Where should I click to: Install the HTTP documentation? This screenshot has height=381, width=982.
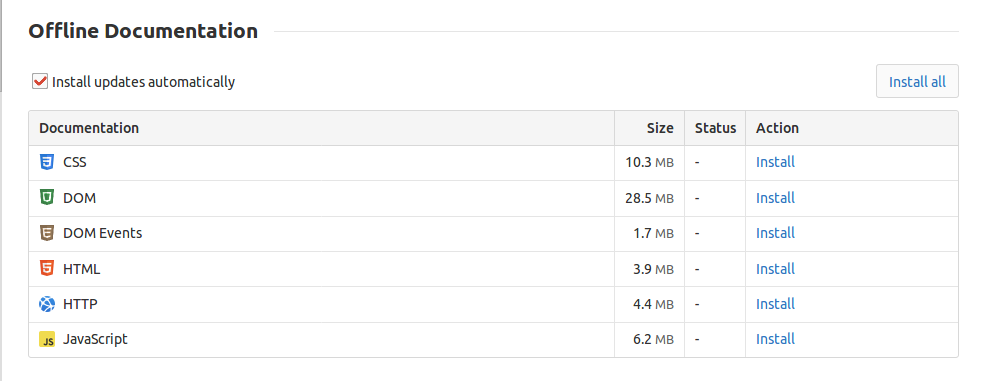(775, 304)
